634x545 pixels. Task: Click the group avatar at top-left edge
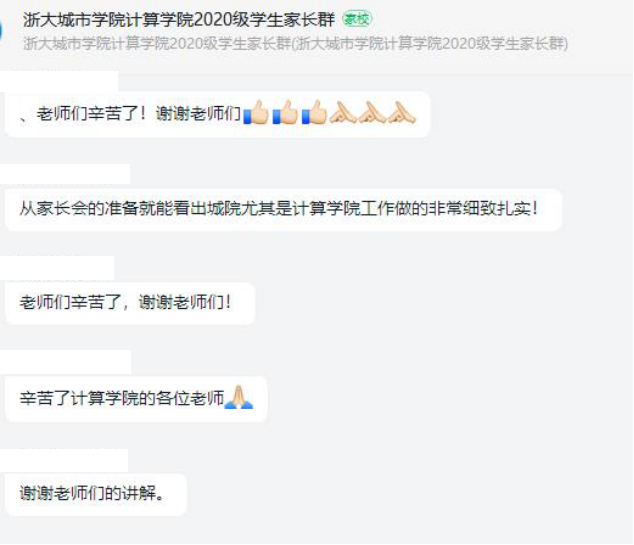coord(1,31)
